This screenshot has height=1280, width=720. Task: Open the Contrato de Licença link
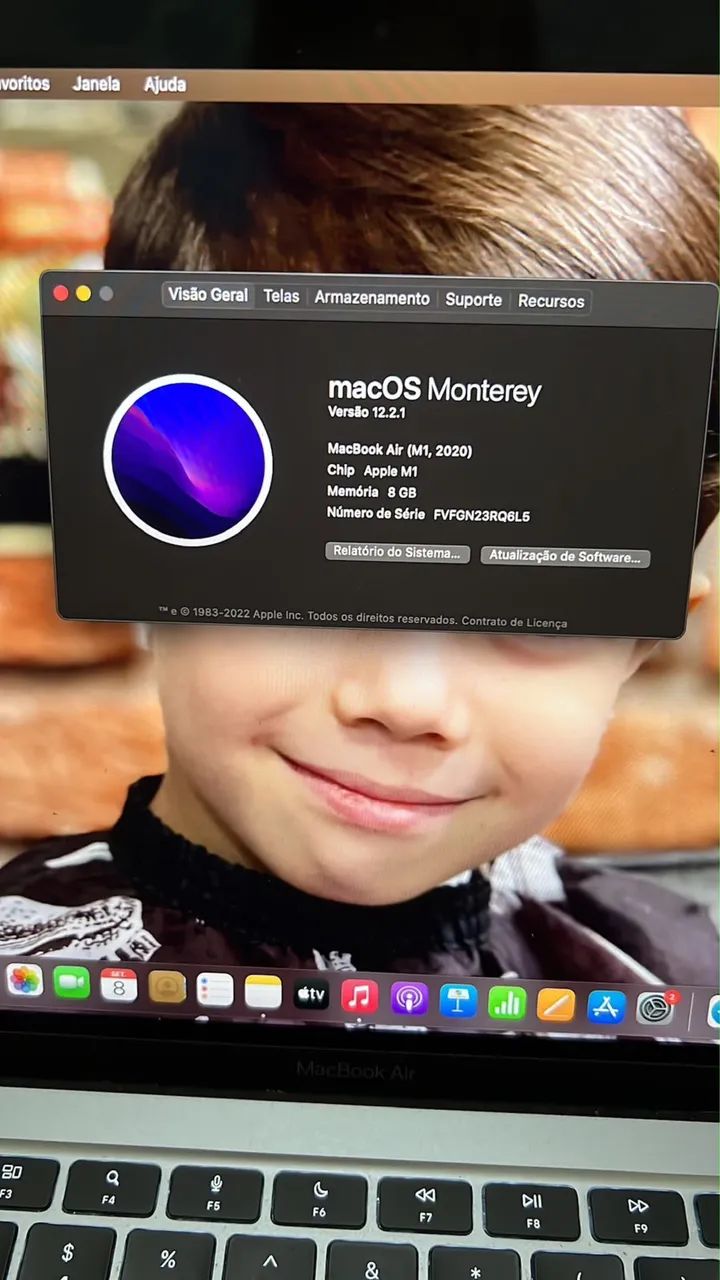pos(514,622)
